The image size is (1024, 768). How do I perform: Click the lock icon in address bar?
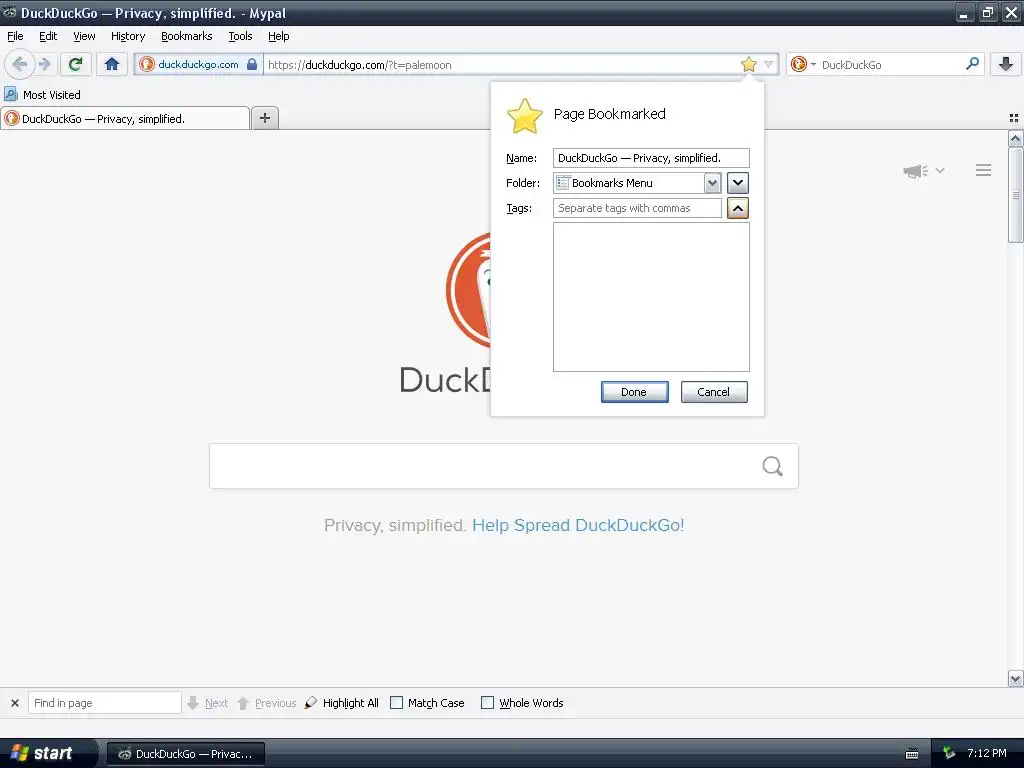click(x=251, y=64)
